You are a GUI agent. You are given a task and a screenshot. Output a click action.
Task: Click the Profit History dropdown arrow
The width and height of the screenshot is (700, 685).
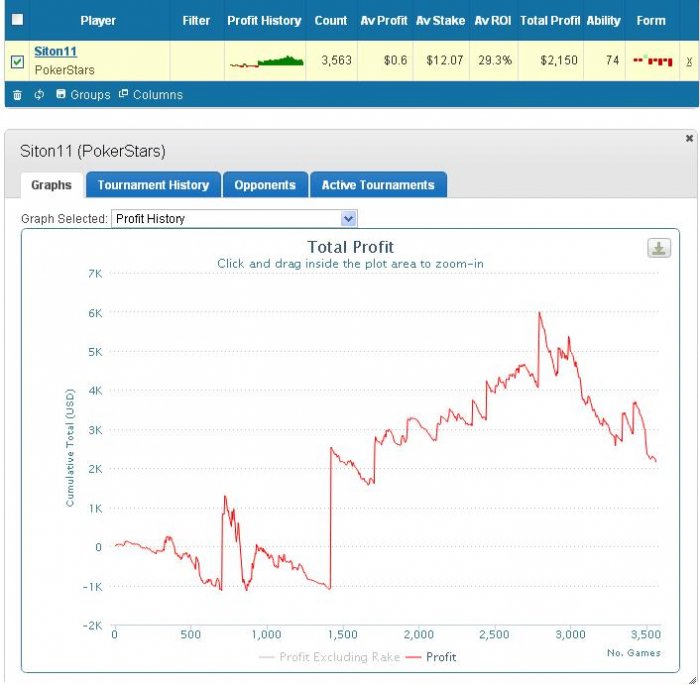coord(348,219)
